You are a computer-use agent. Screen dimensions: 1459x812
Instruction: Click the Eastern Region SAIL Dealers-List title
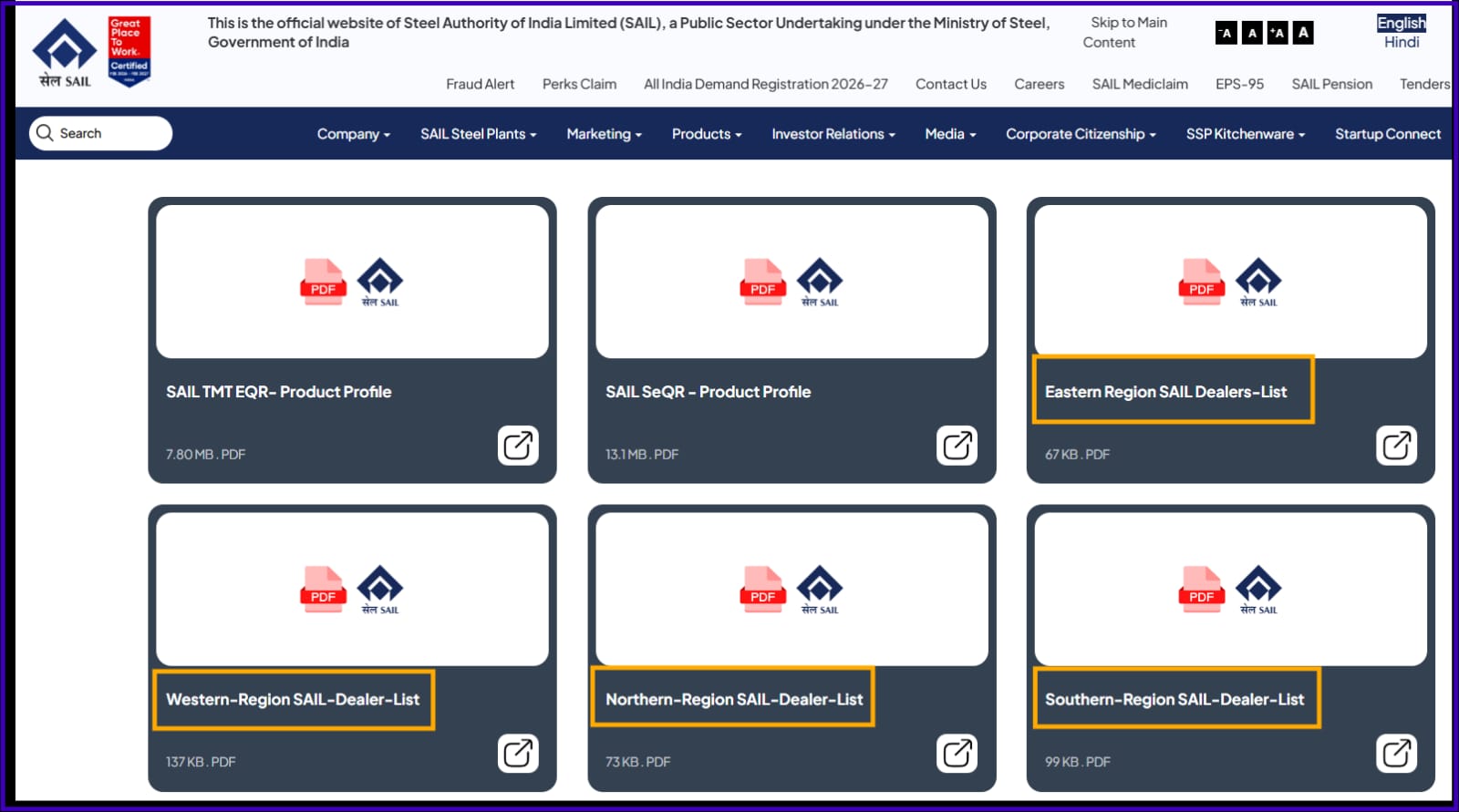pos(1166,392)
